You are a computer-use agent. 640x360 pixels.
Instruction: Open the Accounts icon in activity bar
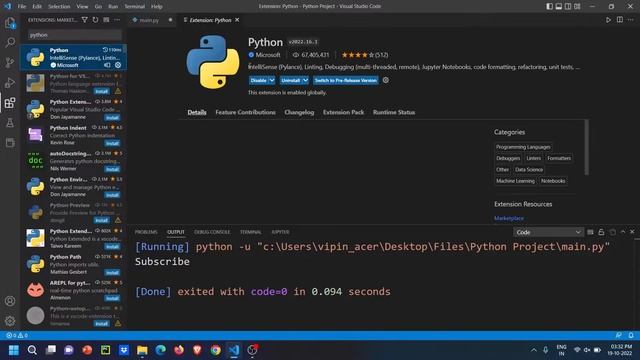10,301
